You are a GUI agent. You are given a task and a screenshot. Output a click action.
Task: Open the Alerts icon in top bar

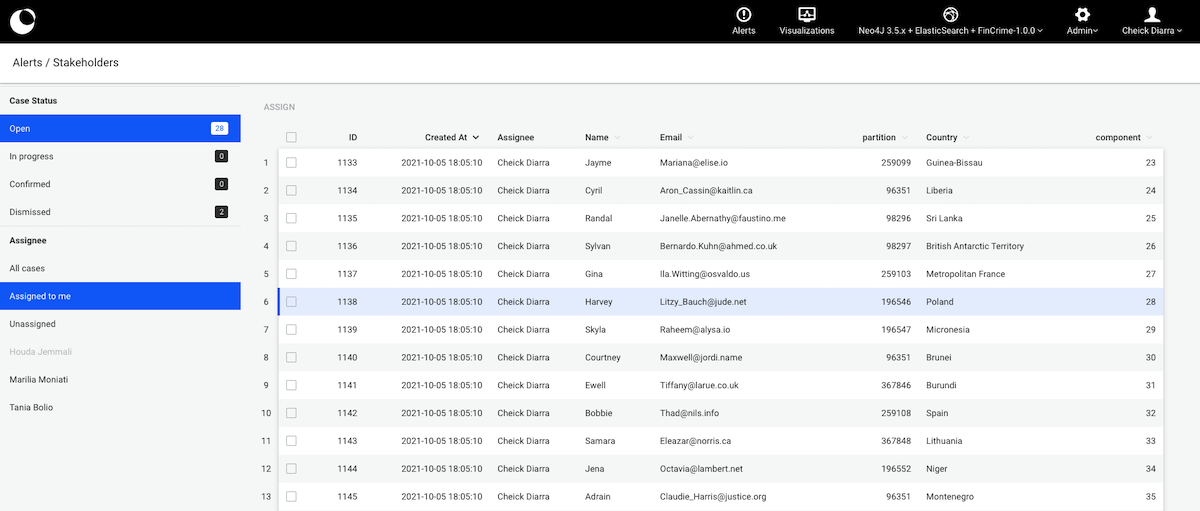click(x=743, y=14)
